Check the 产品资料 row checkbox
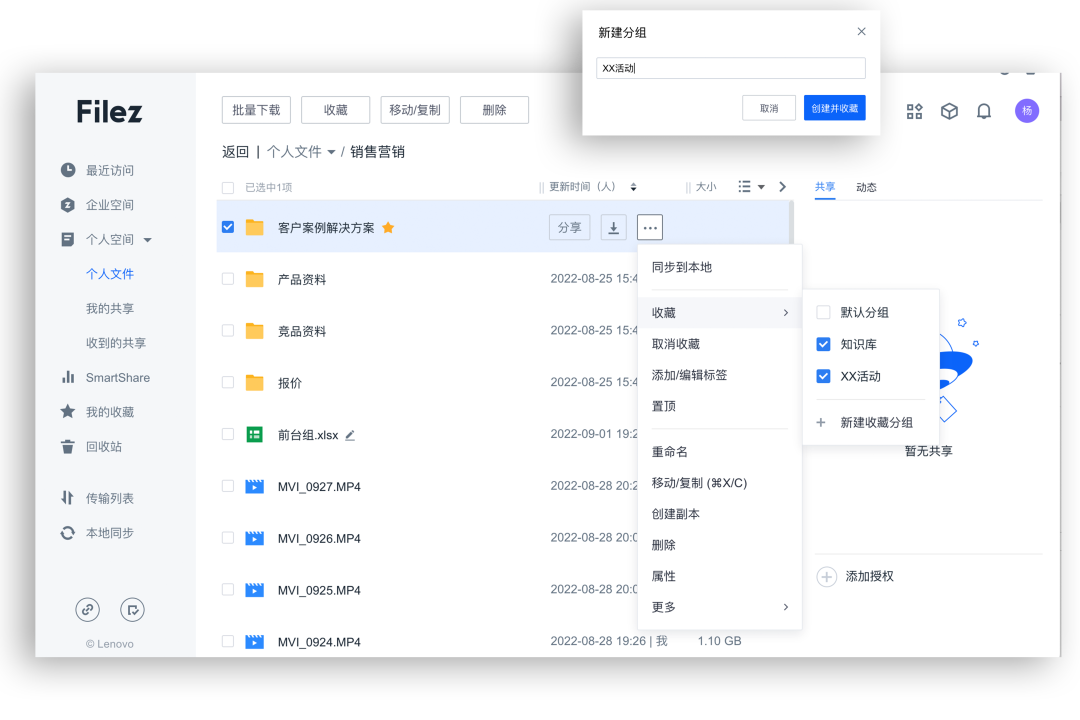Screen dimensions: 1080x720 228,278
